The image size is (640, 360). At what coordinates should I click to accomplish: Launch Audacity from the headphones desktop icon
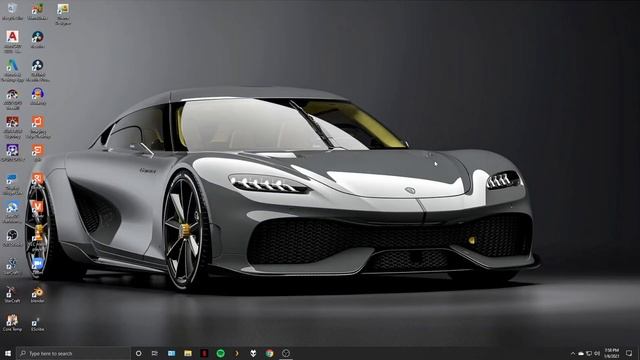tap(38, 97)
